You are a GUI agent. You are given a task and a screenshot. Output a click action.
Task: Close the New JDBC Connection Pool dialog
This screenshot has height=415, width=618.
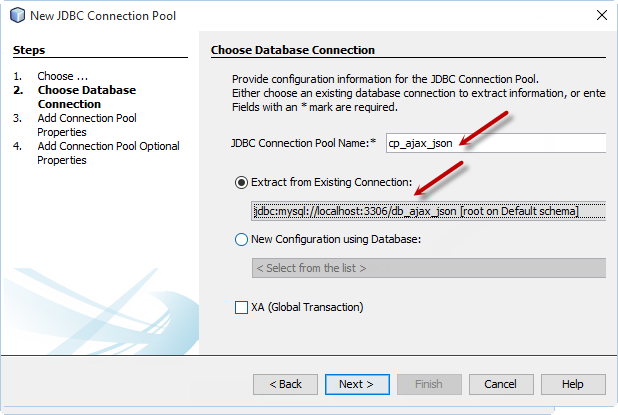601,15
